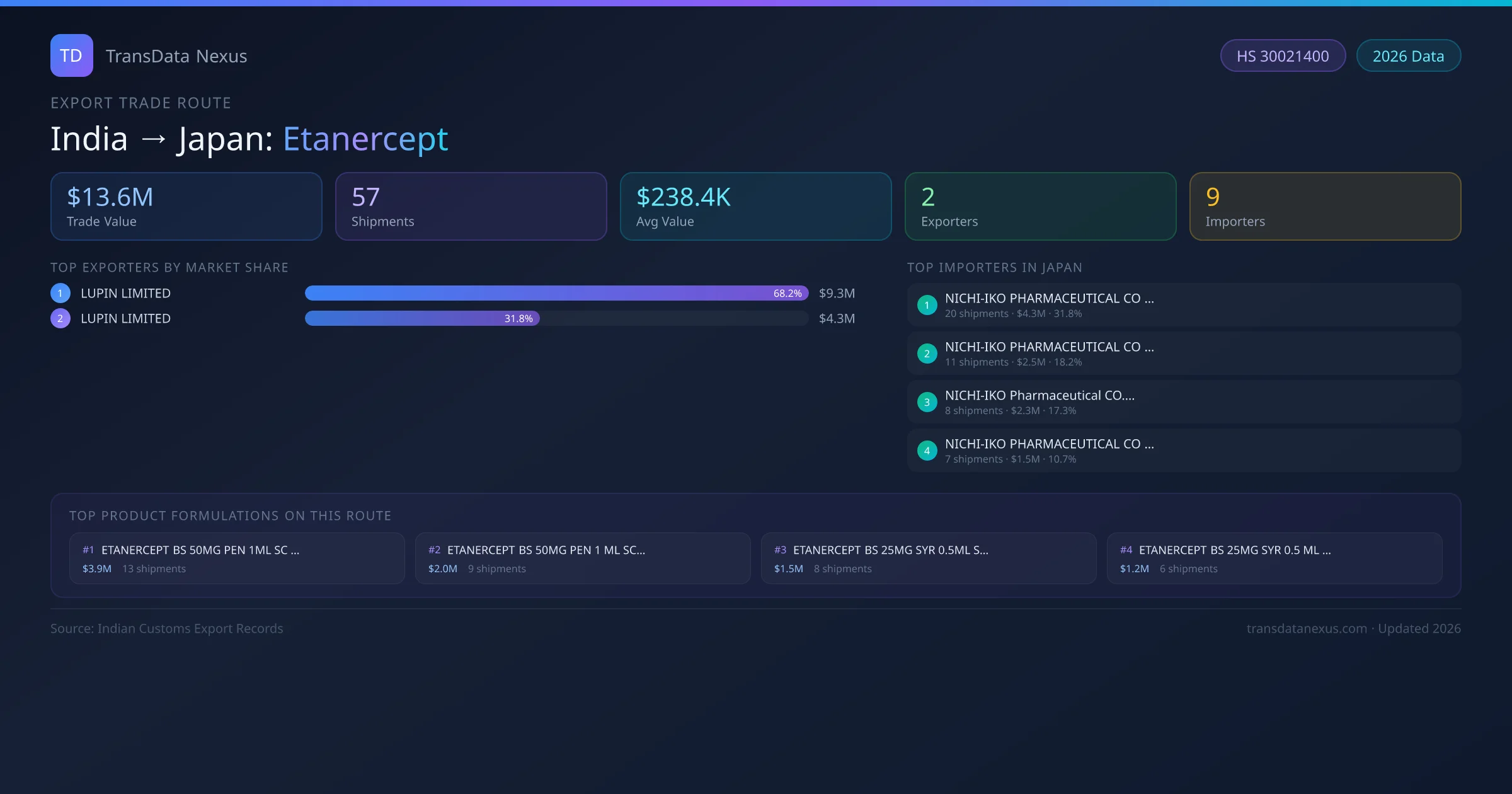Click exporter rank 2 circle badge
The height and width of the screenshot is (794, 1512).
click(60, 318)
